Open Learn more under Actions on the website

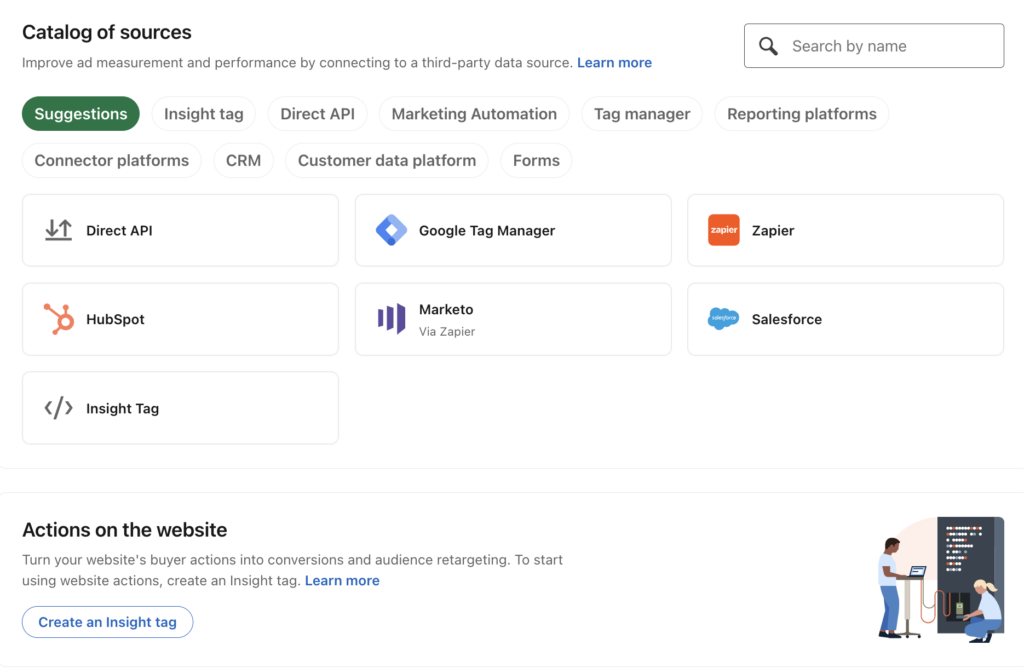point(342,580)
